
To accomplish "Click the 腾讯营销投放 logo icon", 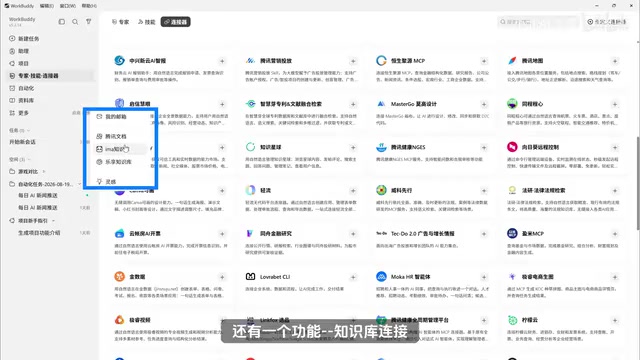I will [250, 60].
